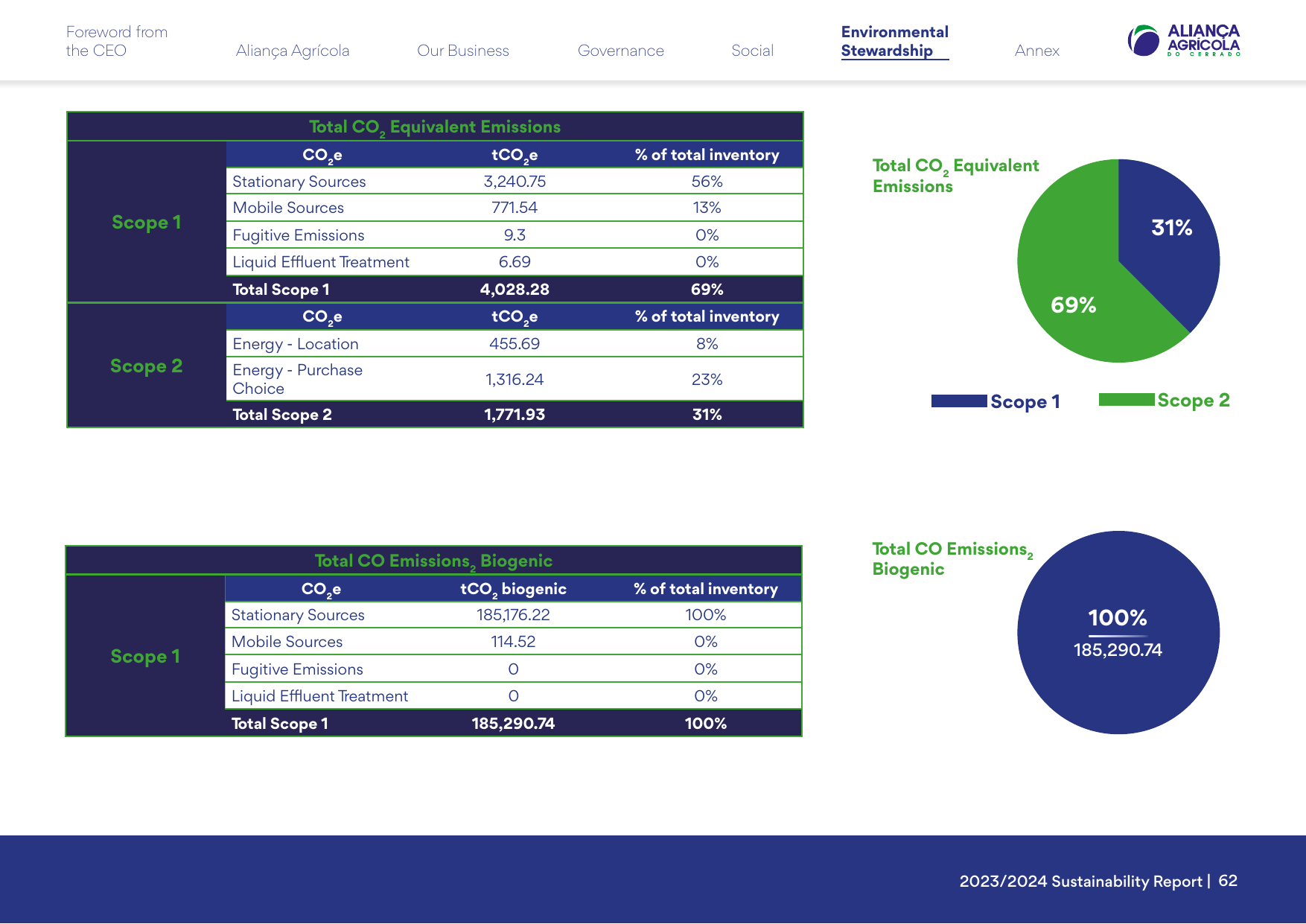Click the Total CO Emissions Biogenic table title
The image size is (1306, 924).
pos(433,561)
